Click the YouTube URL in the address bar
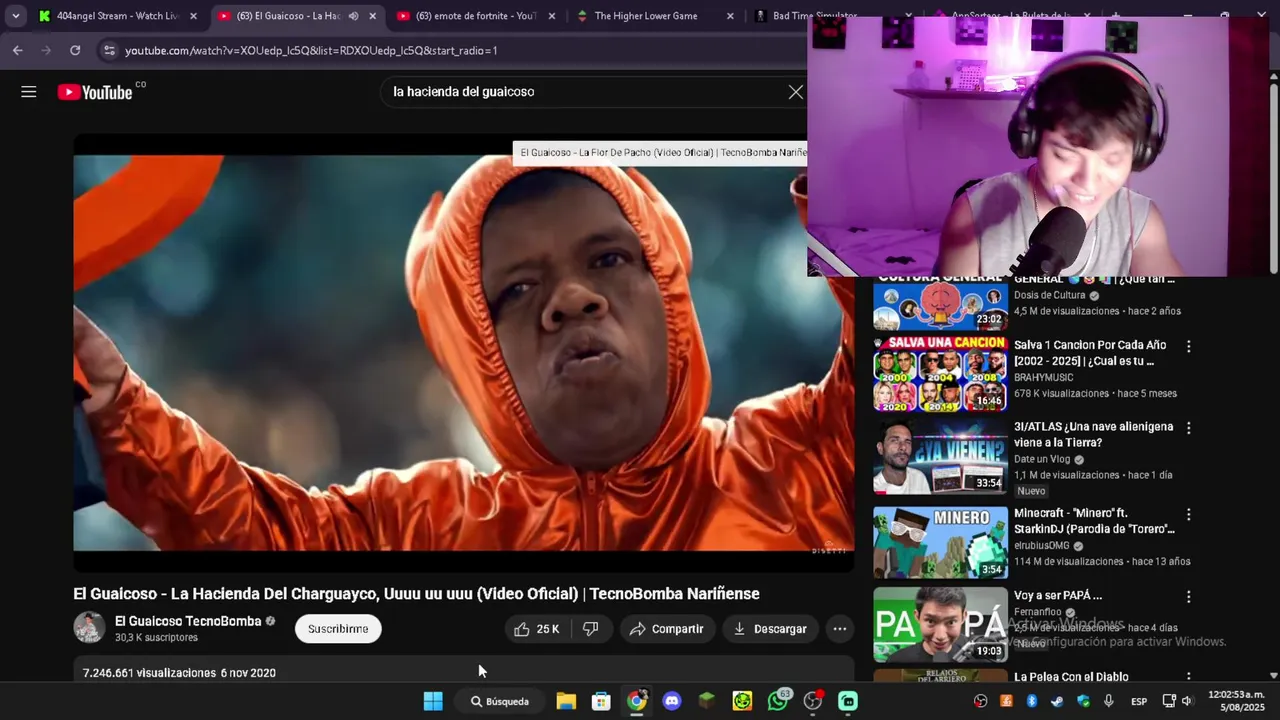Image resolution: width=1280 pixels, height=720 pixels. [x=311, y=50]
